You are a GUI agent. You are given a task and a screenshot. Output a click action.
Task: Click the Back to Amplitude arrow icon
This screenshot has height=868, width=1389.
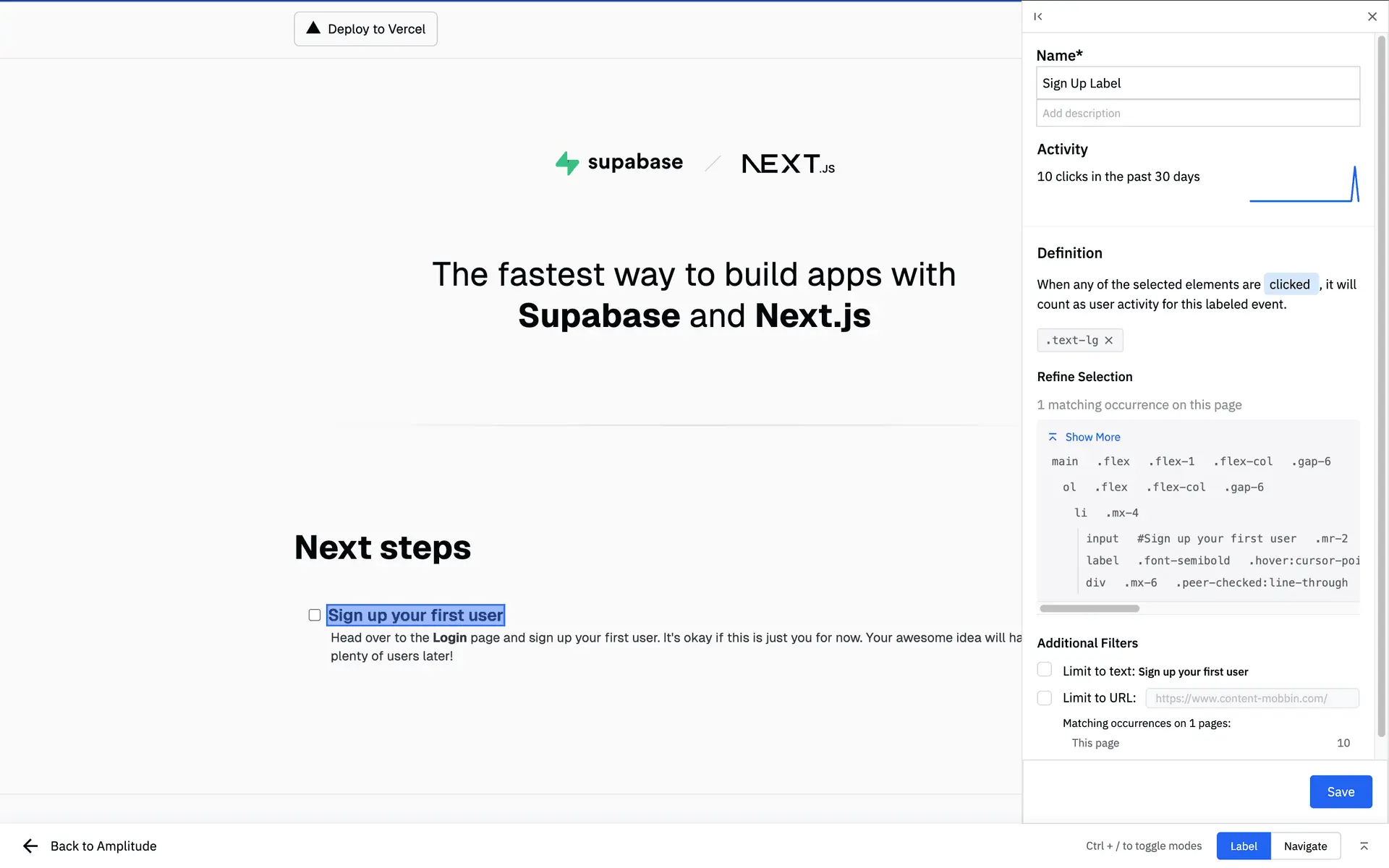[30, 846]
